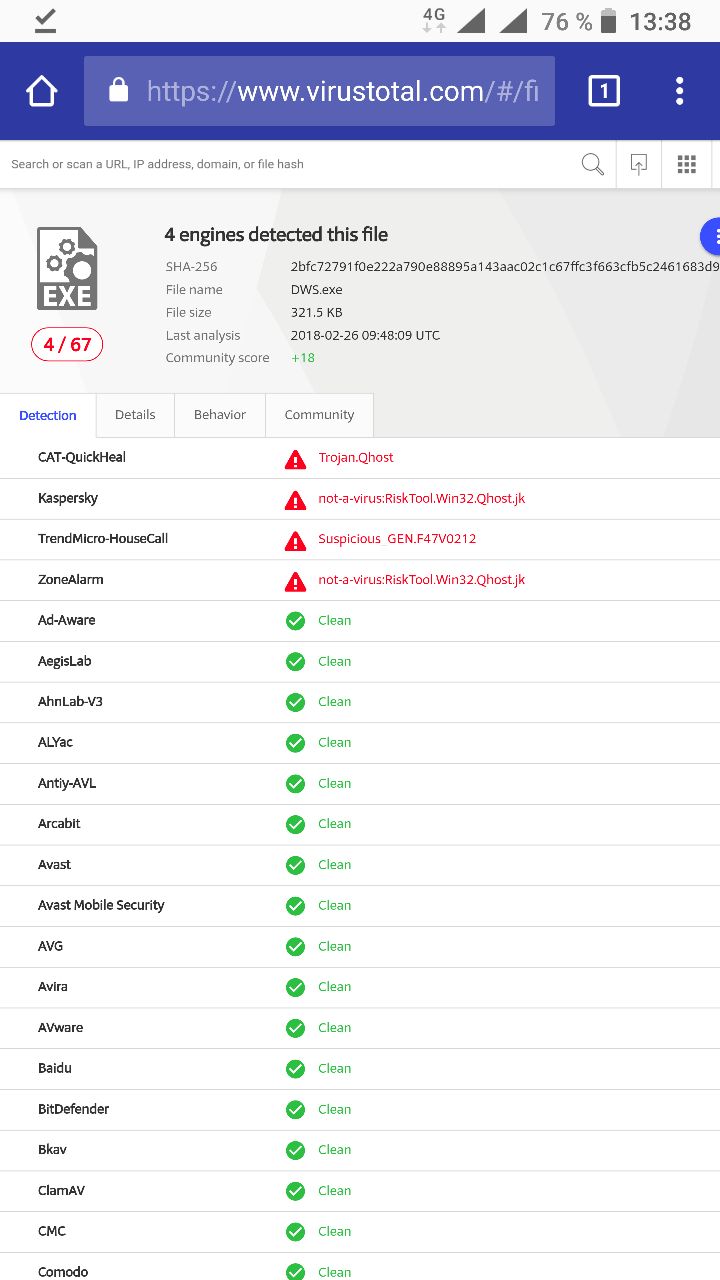
Task: Click the blue floating action button
Action: tap(711, 237)
